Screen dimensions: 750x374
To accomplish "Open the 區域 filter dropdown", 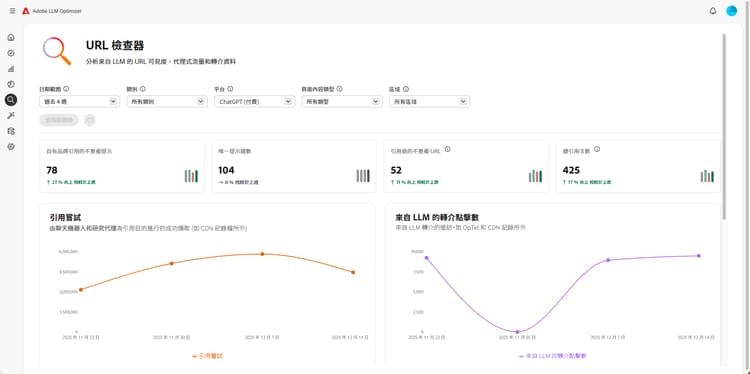I will click(x=430, y=101).
